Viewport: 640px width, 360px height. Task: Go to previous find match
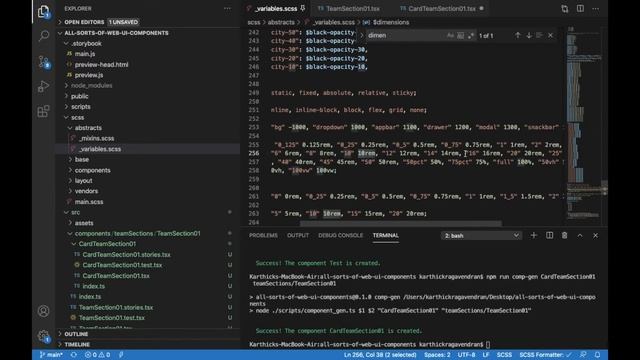[518, 36]
